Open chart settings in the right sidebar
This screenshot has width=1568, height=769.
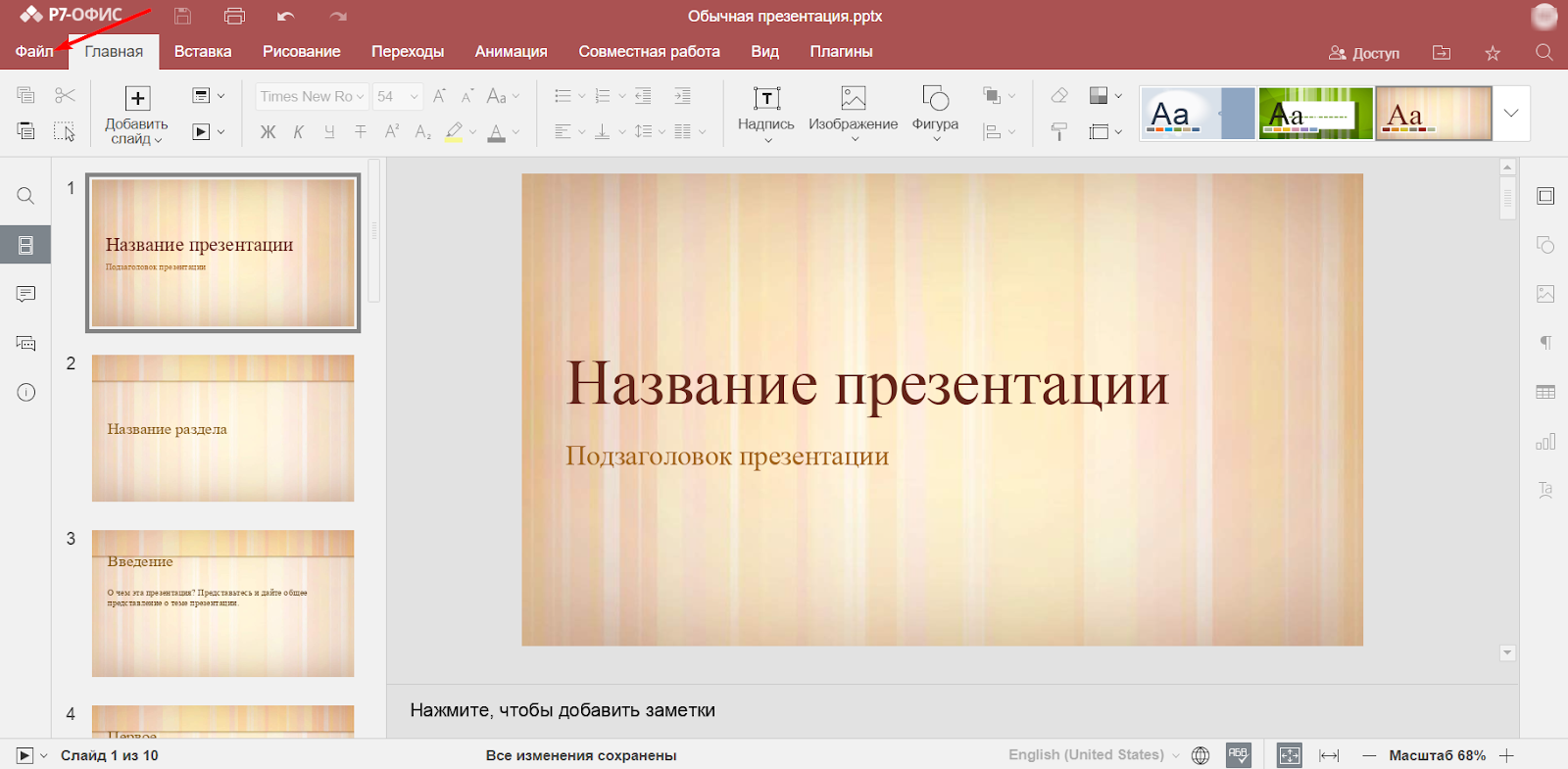pos(1545,441)
